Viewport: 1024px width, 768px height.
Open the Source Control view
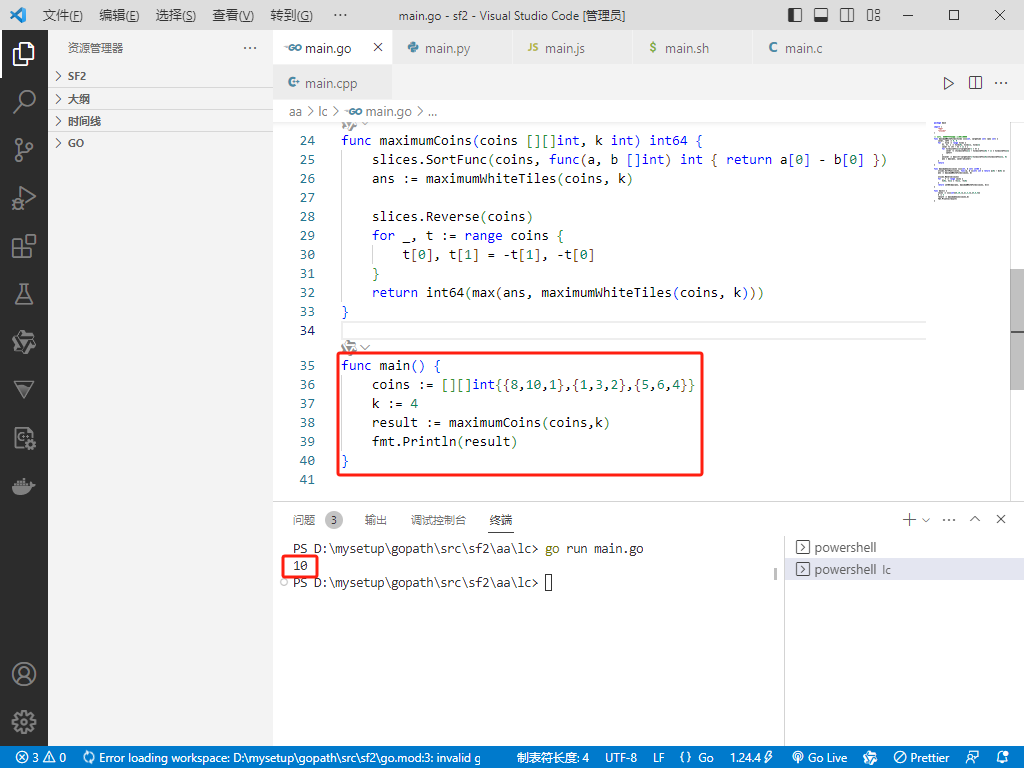click(24, 150)
